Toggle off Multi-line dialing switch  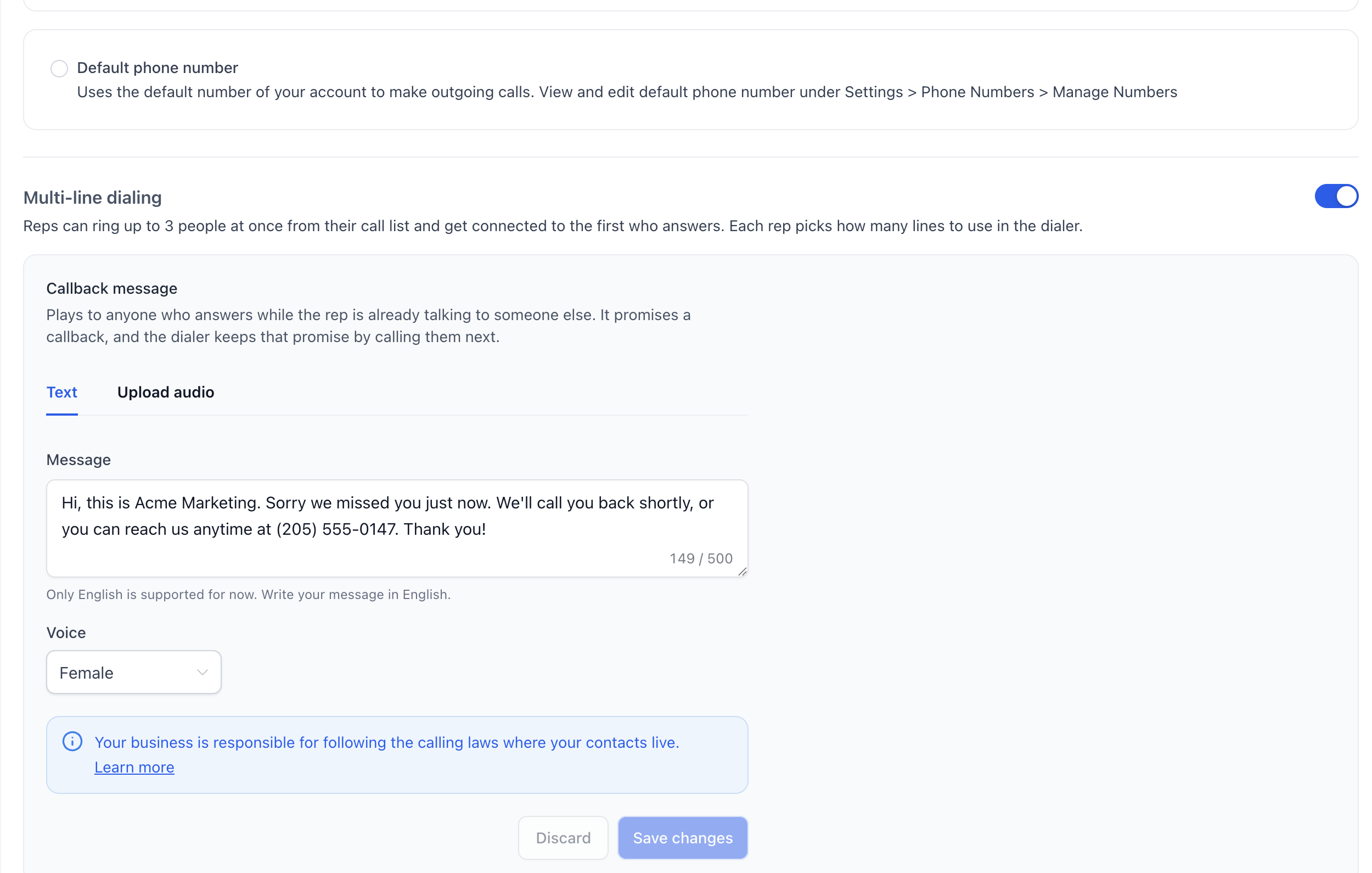(x=1337, y=196)
